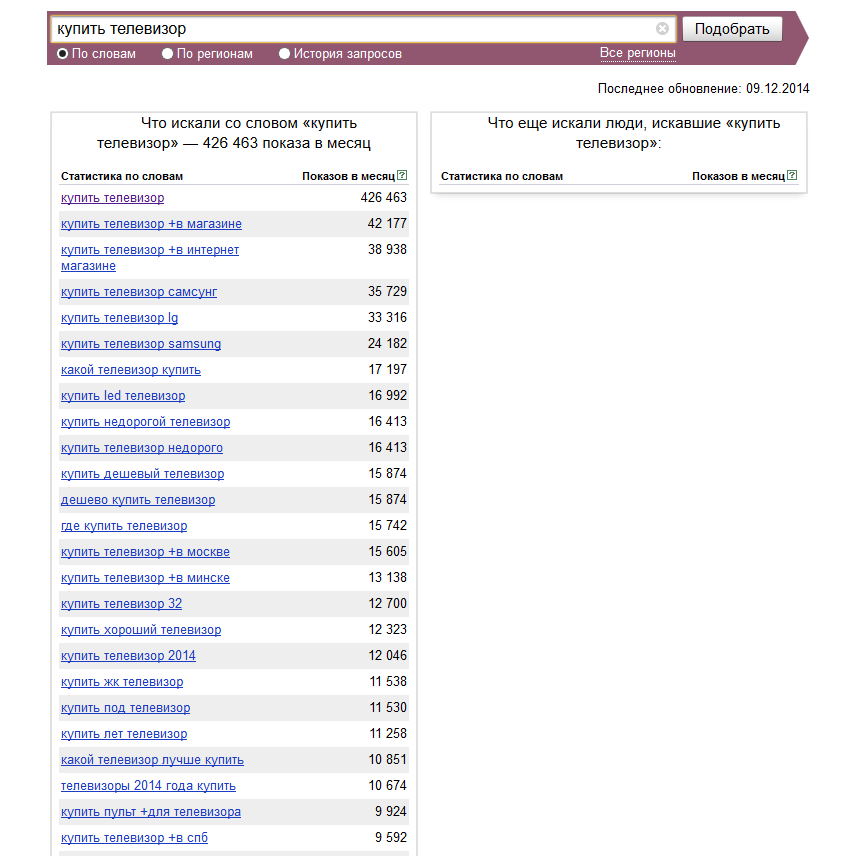This screenshot has width=843, height=856.
Task: Open купить дешевый телевизор link
Action: point(143,474)
